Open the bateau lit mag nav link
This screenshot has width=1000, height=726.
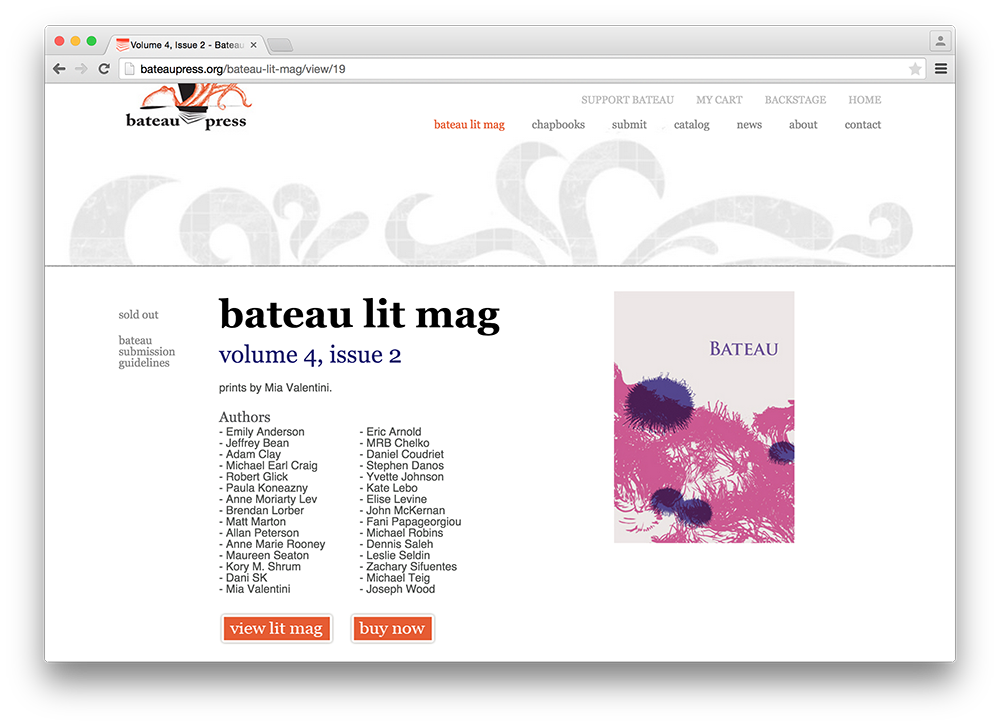(469, 125)
